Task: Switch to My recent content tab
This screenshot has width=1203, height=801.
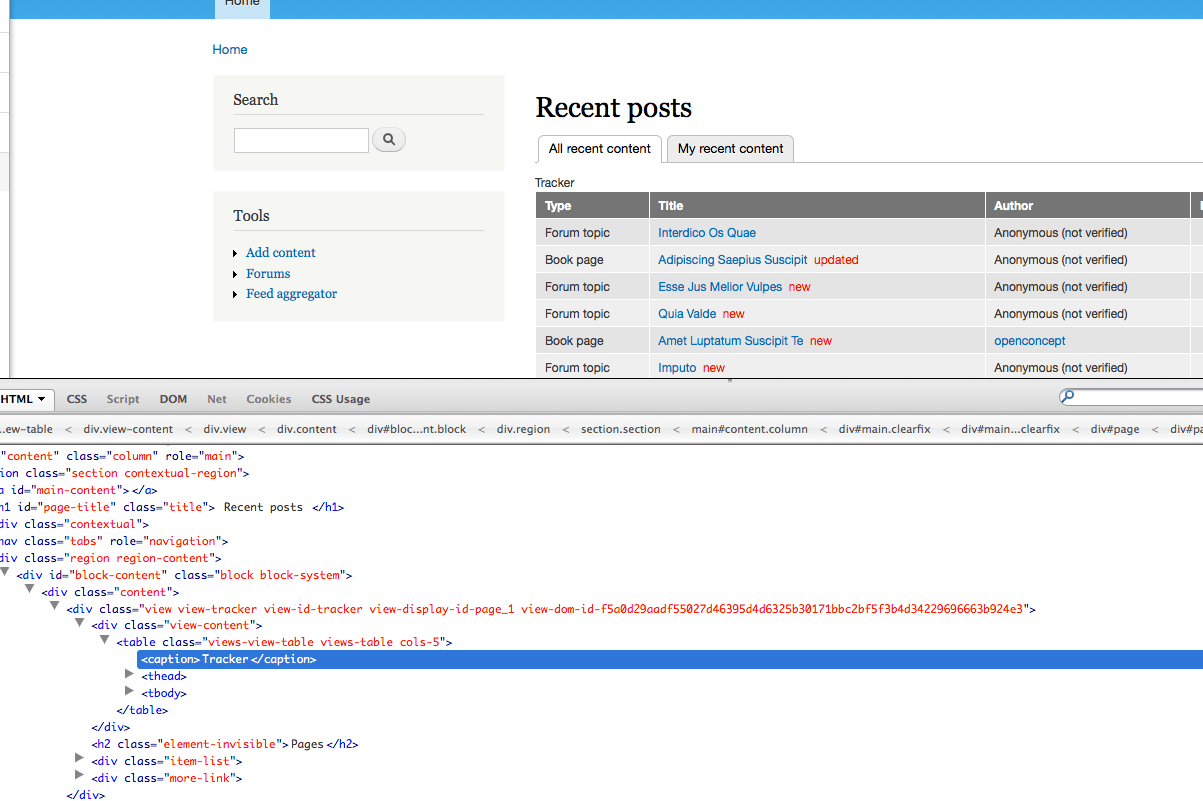Action: pos(730,149)
